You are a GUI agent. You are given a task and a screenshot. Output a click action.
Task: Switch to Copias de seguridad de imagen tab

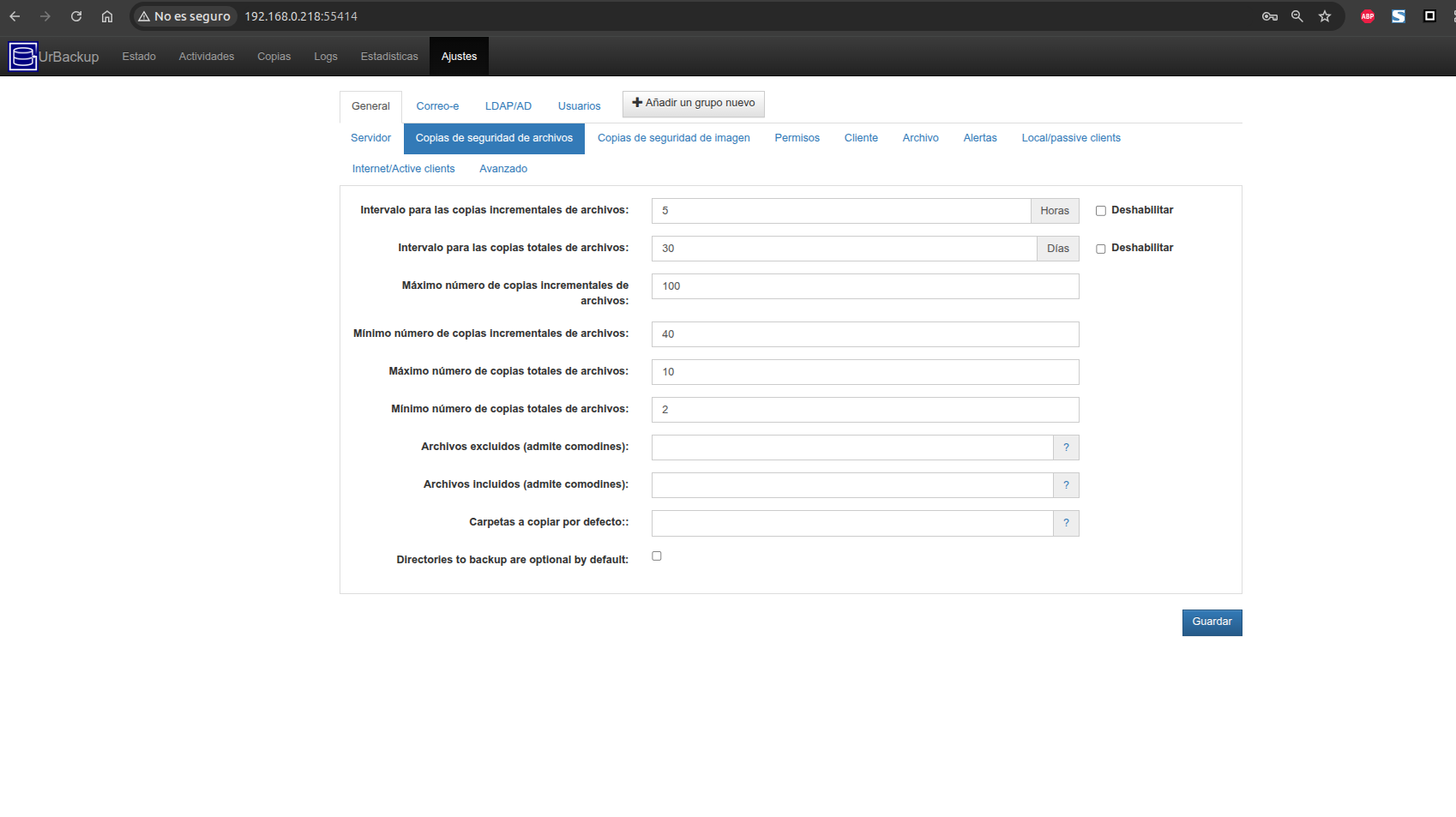click(x=673, y=138)
